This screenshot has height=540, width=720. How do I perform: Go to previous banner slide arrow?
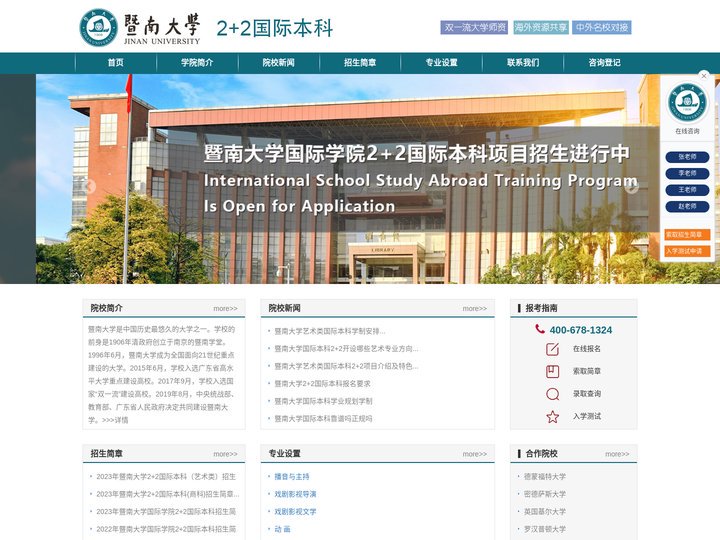coord(90,186)
